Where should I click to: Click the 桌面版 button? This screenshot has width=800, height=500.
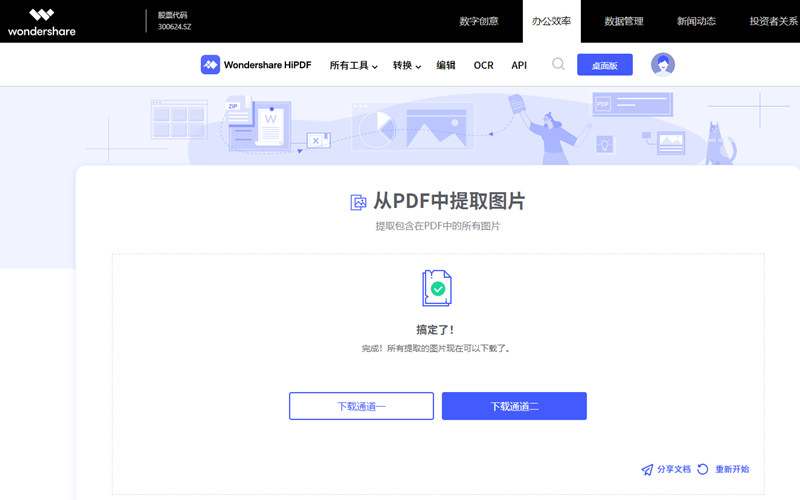(x=605, y=66)
